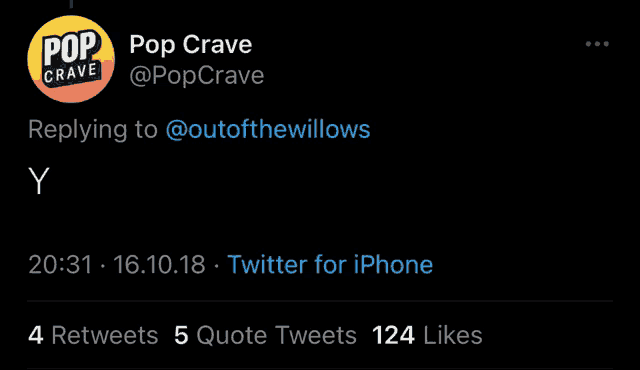Screen dimensions: 640x370
Task: Click the divider line above the stats
Action: click(320, 301)
